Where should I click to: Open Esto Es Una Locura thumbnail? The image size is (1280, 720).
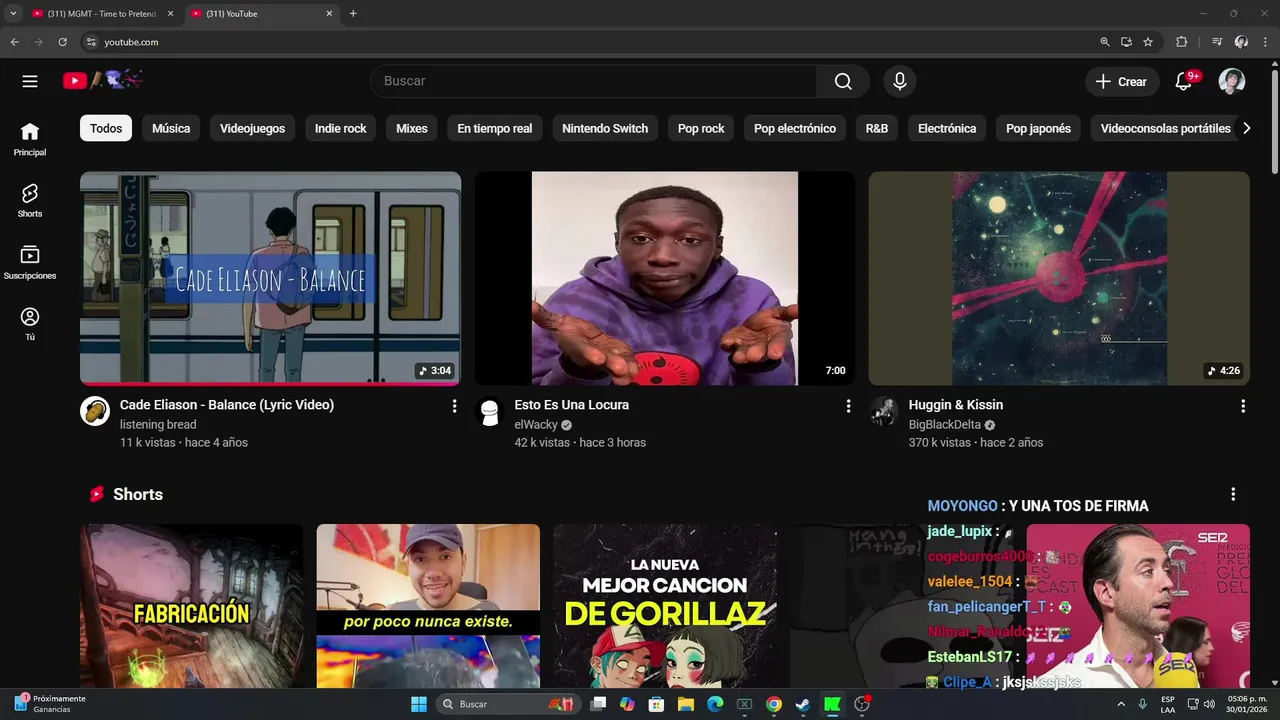[665, 278]
